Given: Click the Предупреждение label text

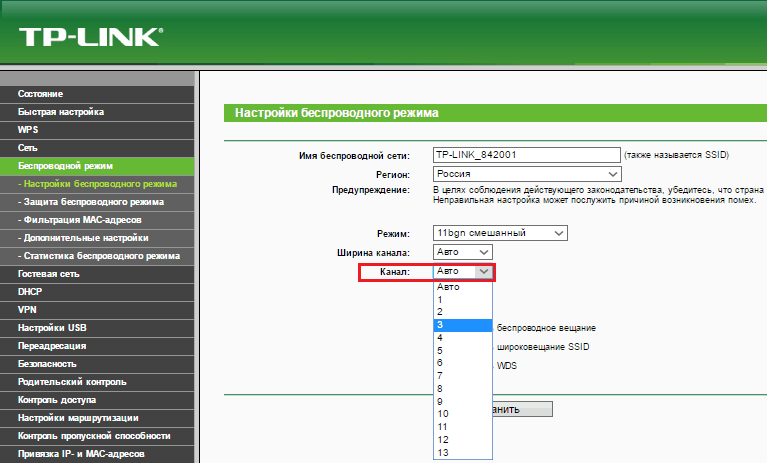Looking at the screenshot, I should [x=371, y=190].
